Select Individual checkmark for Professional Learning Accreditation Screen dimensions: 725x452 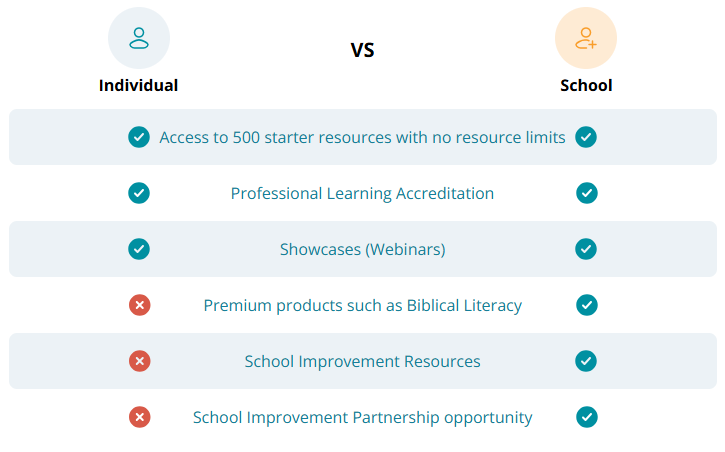click(139, 193)
